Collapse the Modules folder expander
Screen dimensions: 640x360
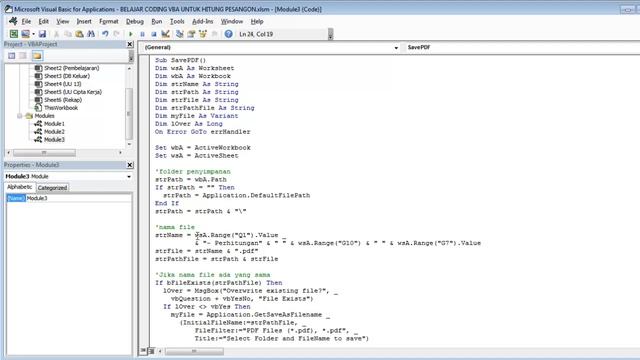coord(19,116)
